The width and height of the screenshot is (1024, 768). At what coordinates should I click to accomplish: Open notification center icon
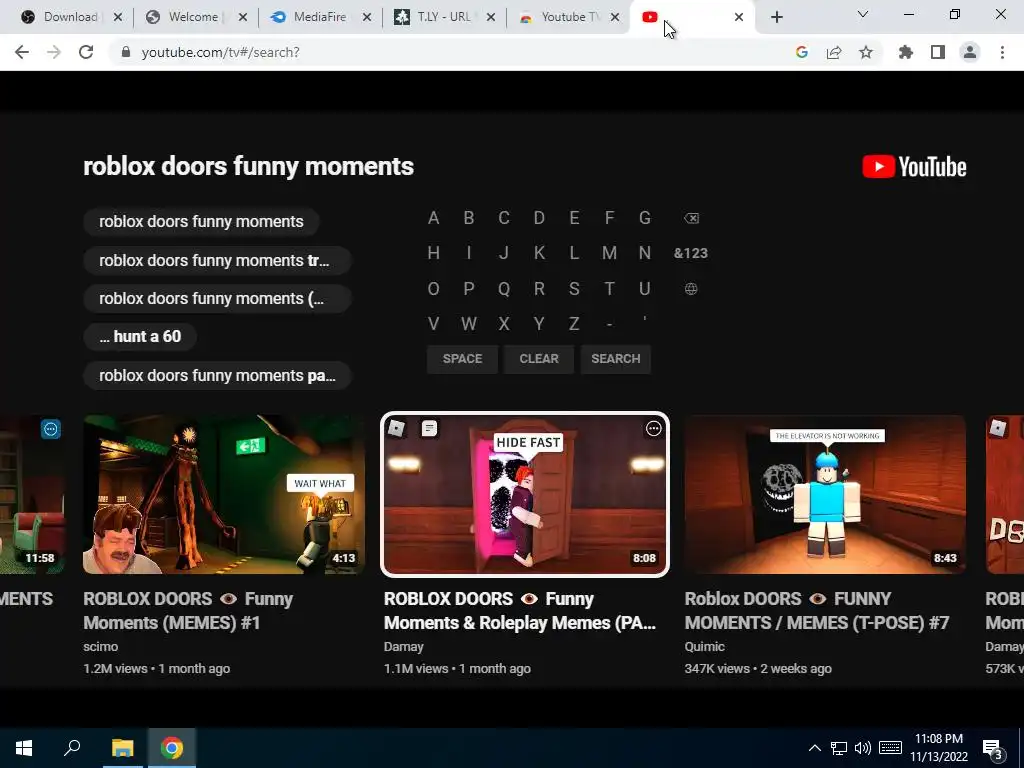993,749
